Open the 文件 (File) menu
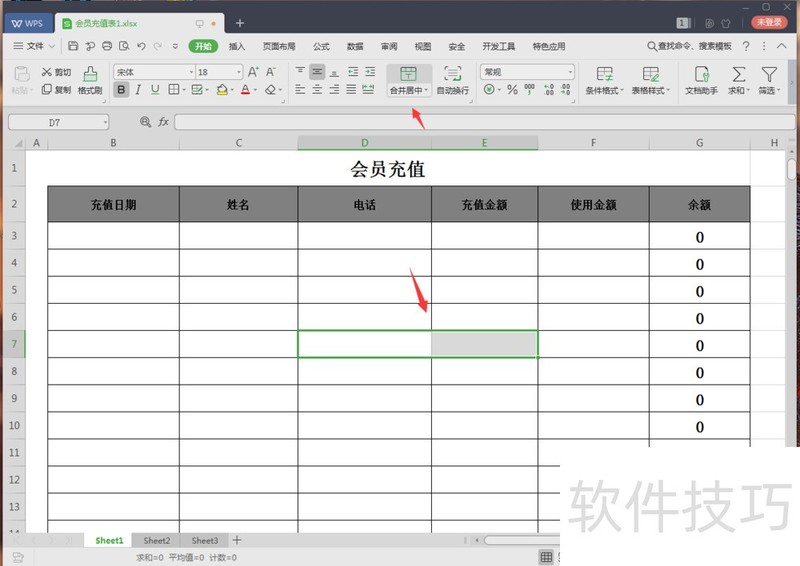The height and width of the screenshot is (566, 800). [34, 46]
